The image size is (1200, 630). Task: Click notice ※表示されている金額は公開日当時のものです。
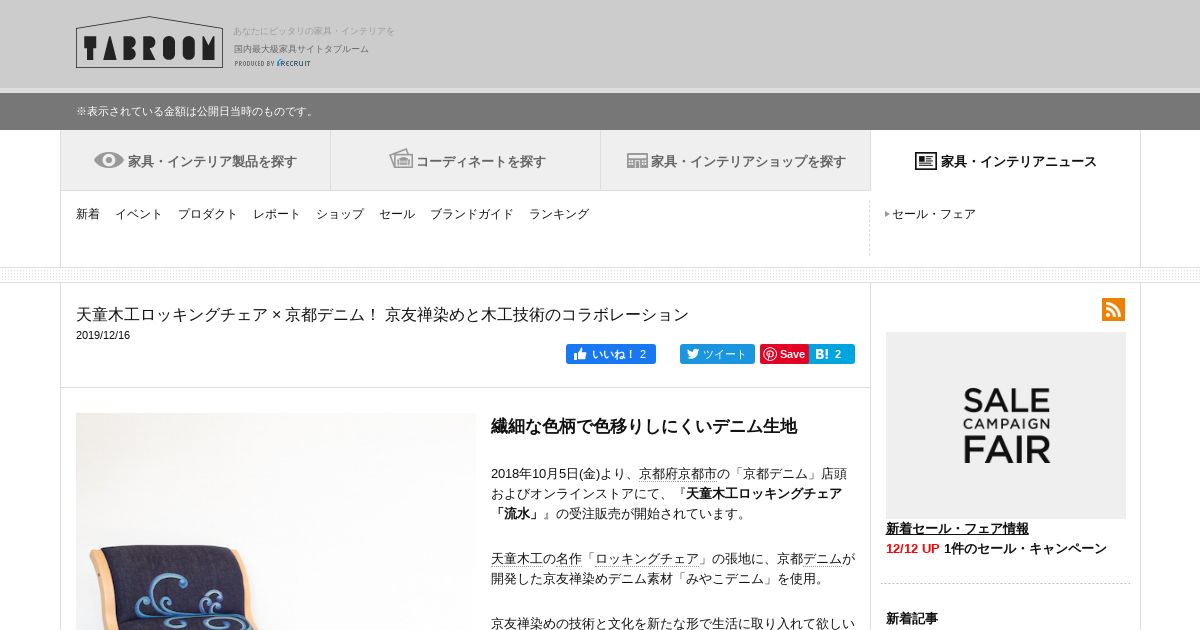(x=196, y=111)
